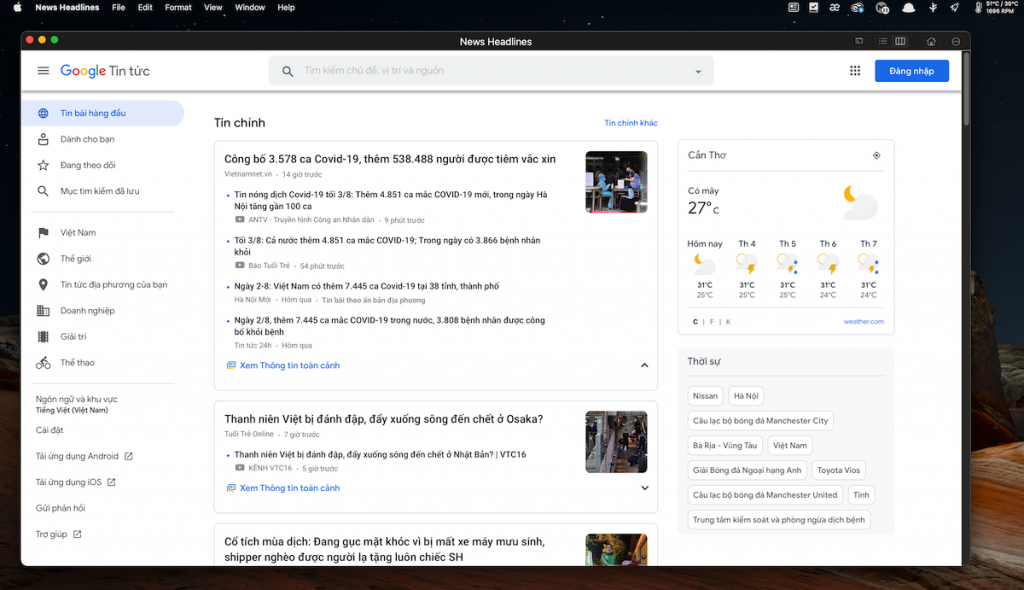
Task: Expand the Osaka article chevron
Action: point(644,488)
